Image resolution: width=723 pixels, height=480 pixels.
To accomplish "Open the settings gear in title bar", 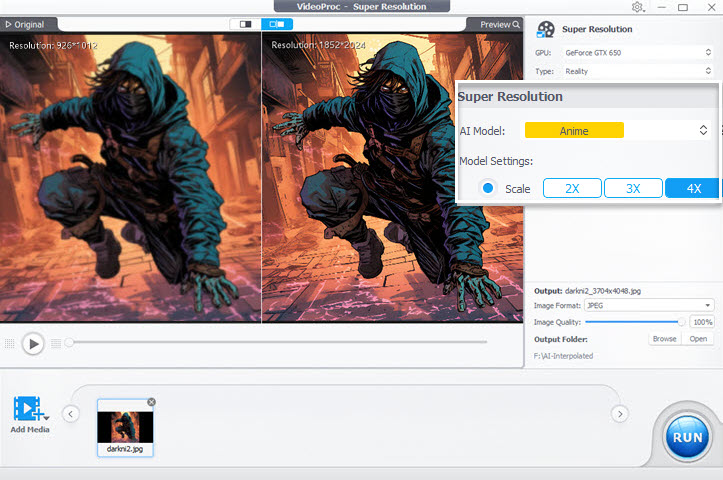I will point(638,7).
